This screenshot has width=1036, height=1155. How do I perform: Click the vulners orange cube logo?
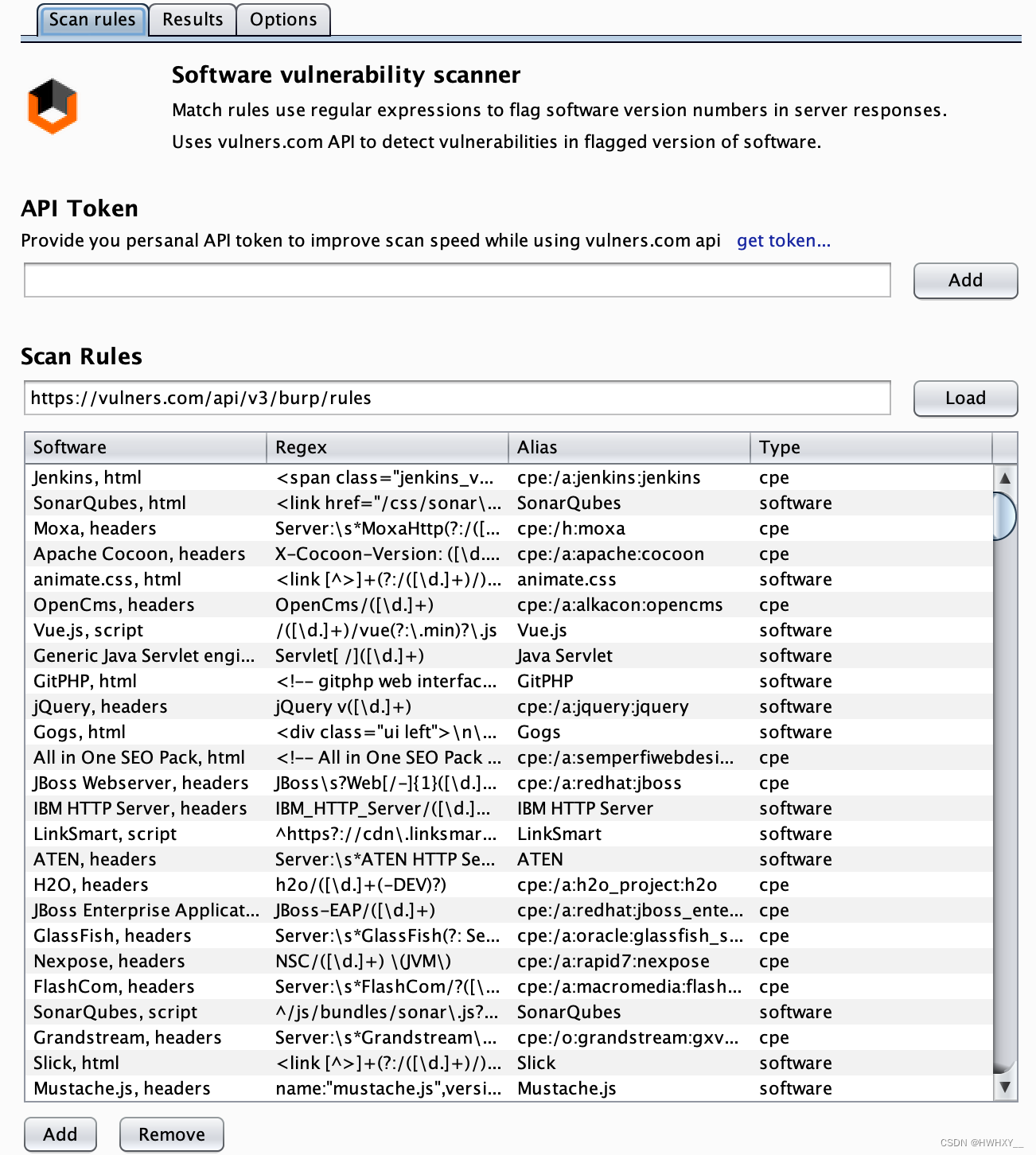tap(53, 106)
